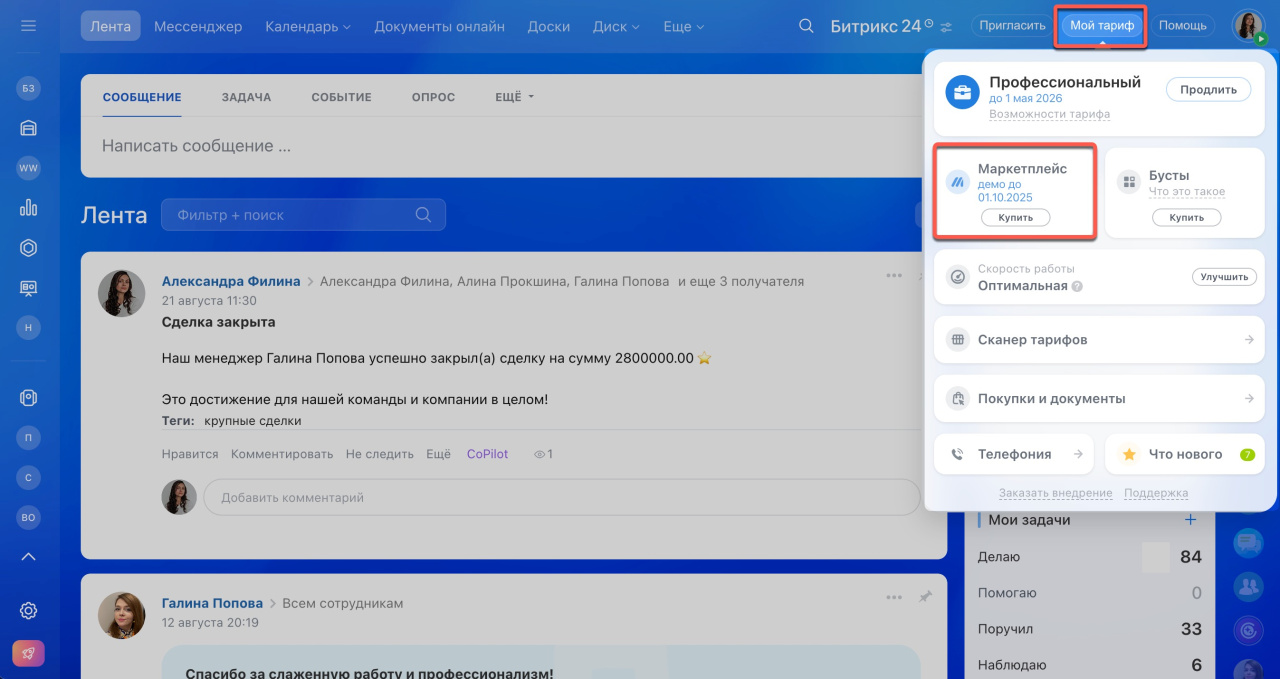
Task: Open the robot icon in sidebar
Action: [x=28, y=397]
